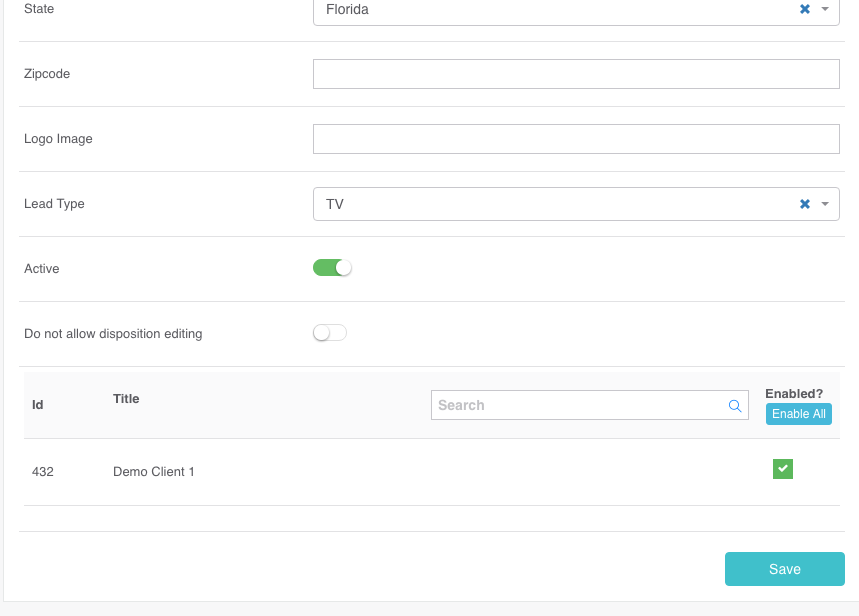Clear the Florida selection in State
Image resolution: width=859 pixels, height=616 pixels.
pos(804,9)
